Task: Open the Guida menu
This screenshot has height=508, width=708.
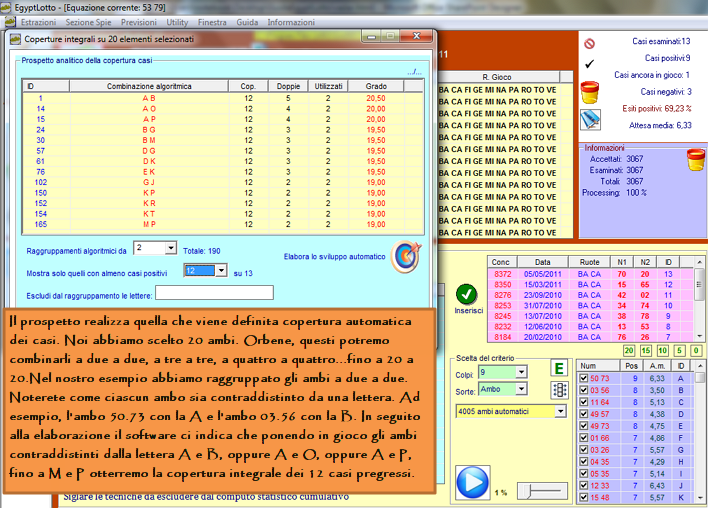Action: pos(247,22)
